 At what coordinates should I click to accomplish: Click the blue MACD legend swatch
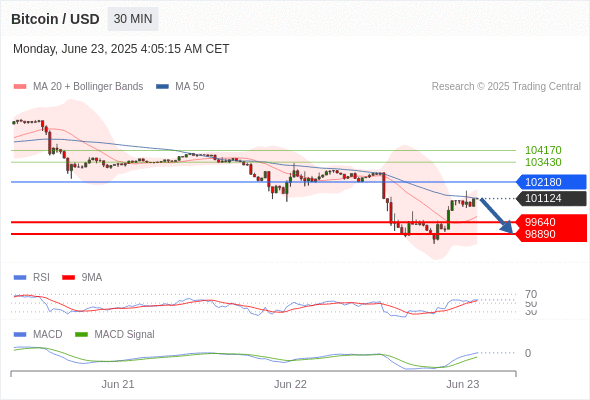pos(20,335)
